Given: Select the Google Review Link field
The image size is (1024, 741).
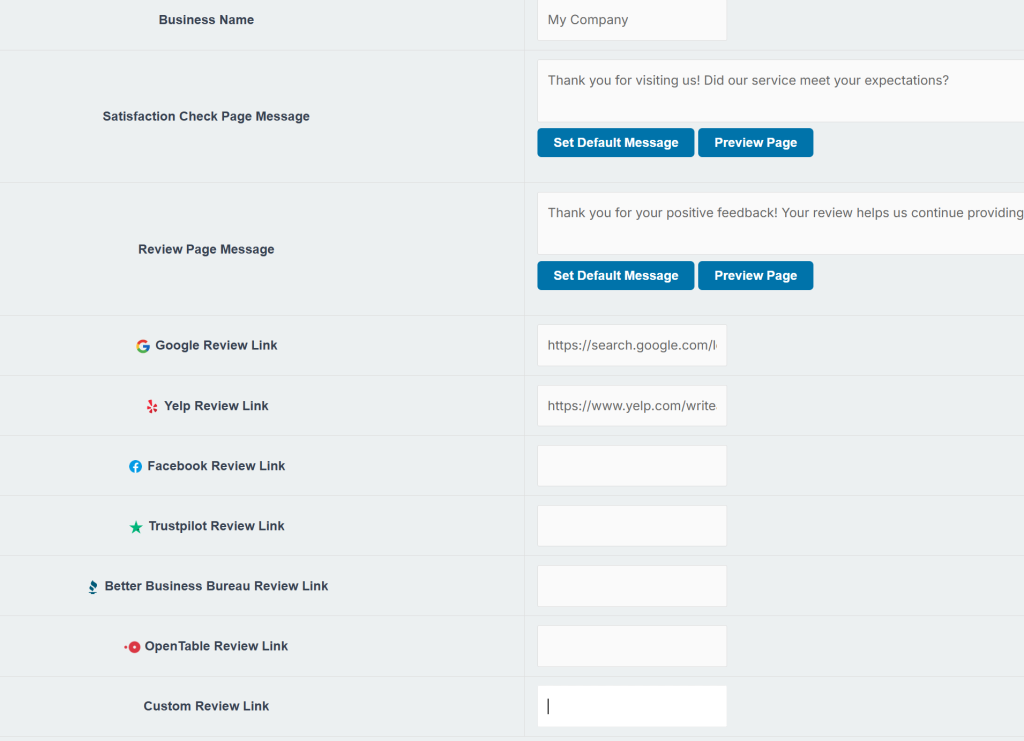Looking at the screenshot, I should (x=631, y=345).
